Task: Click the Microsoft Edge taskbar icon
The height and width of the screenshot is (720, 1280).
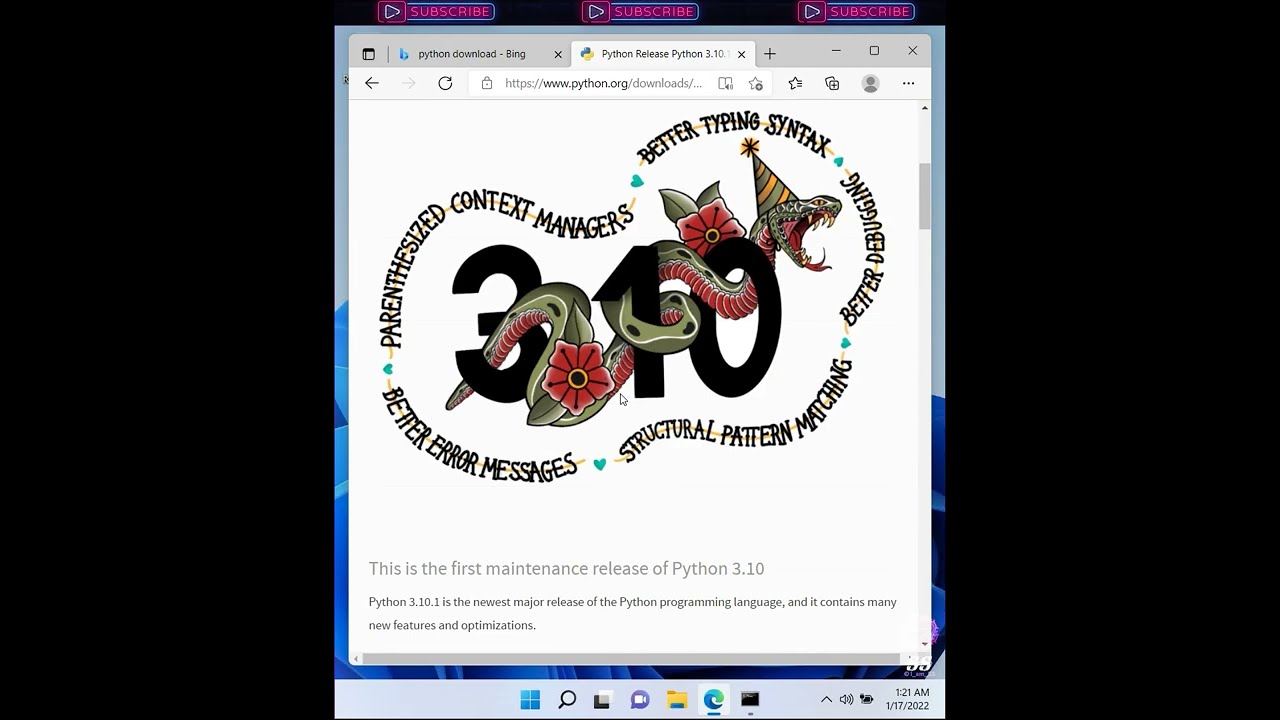Action: point(713,700)
